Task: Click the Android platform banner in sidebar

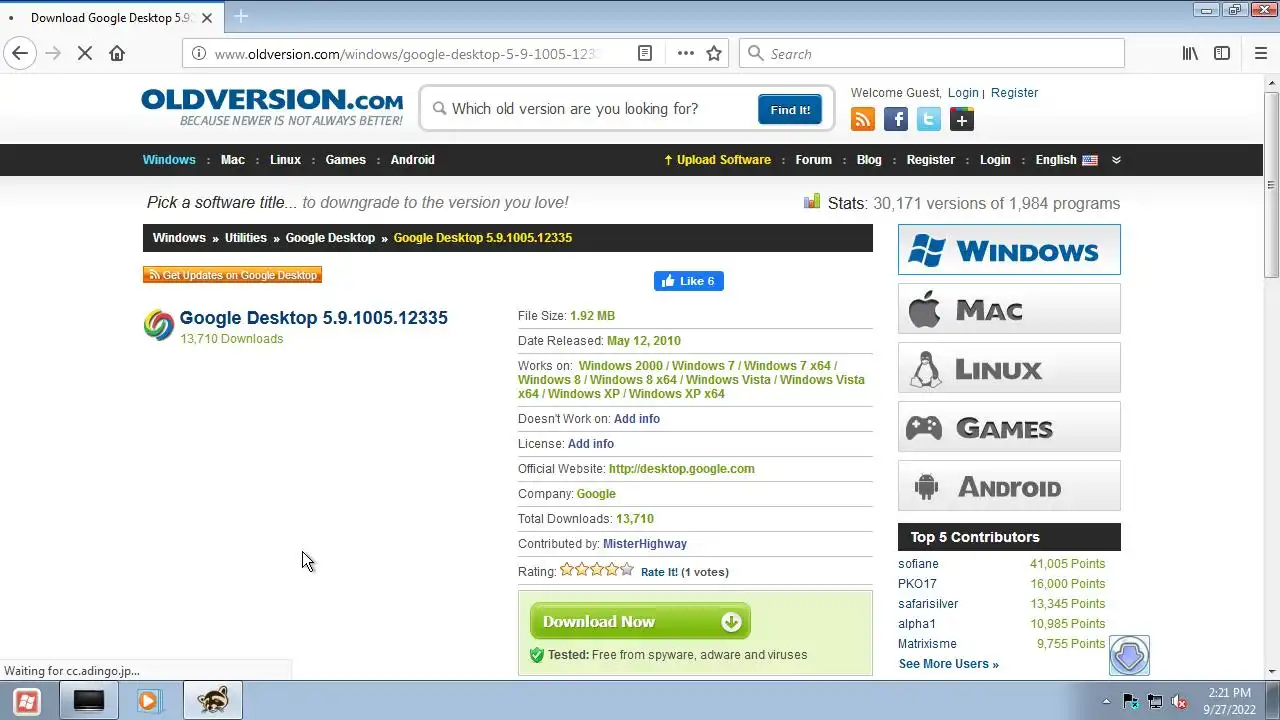Action: 1009,486
